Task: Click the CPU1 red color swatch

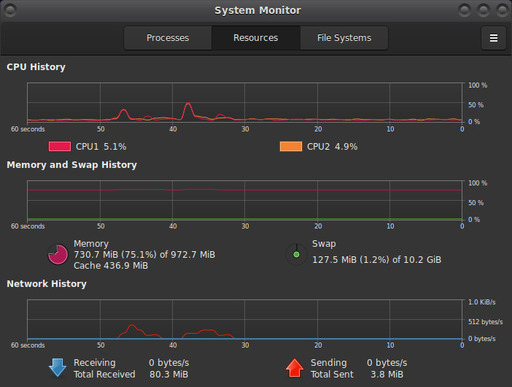Action: click(60, 146)
